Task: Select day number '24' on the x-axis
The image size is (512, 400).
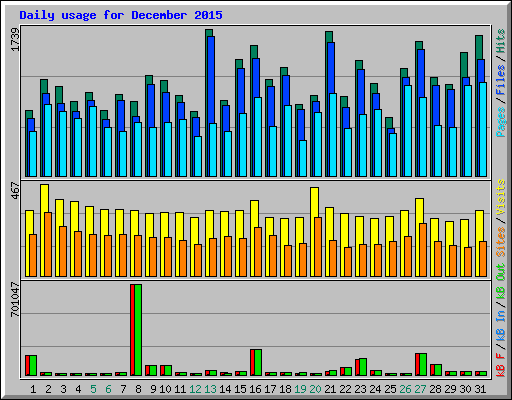Action: pos(375,389)
